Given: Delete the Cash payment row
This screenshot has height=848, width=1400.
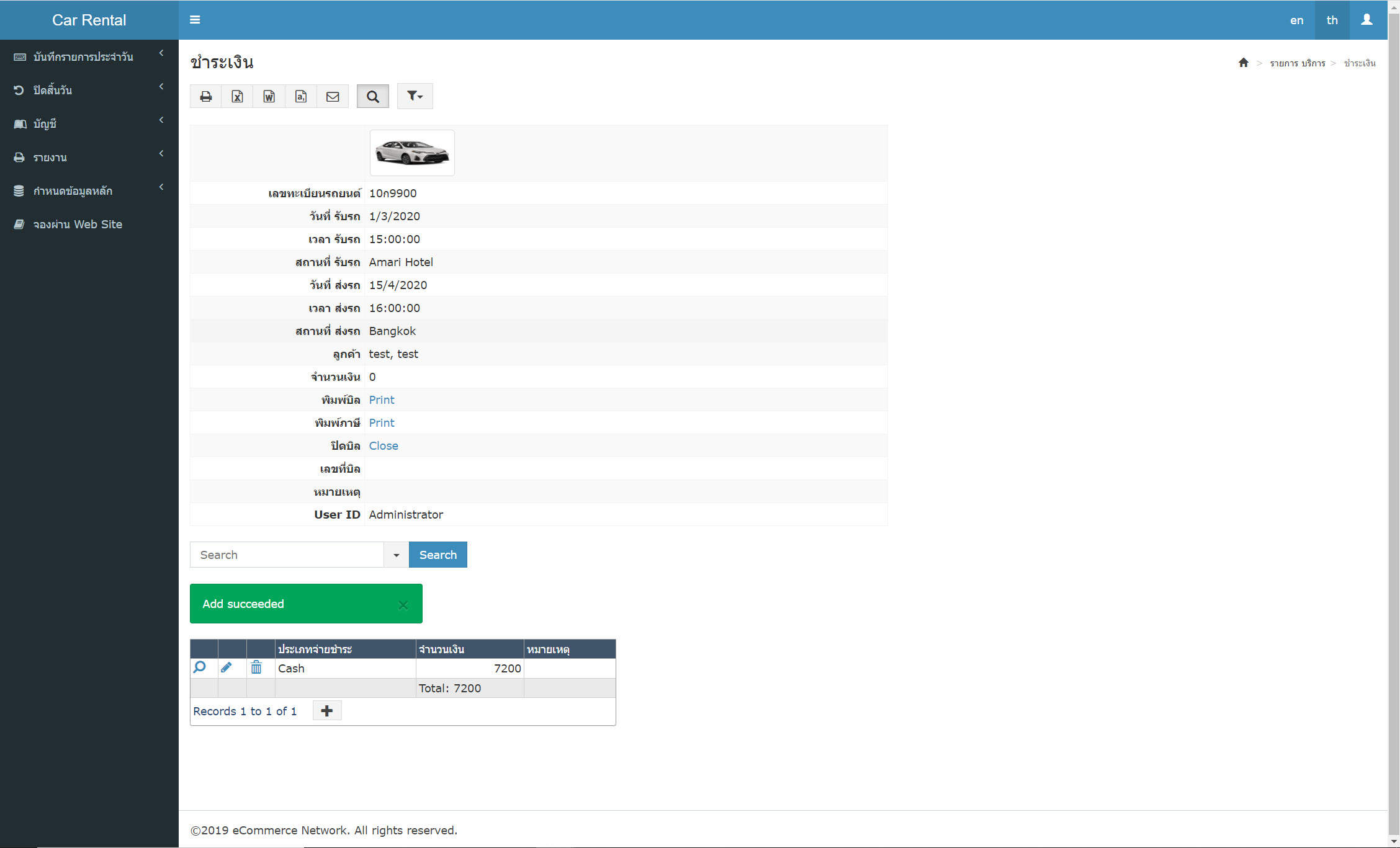Looking at the screenshot, I should coord(256,667).
